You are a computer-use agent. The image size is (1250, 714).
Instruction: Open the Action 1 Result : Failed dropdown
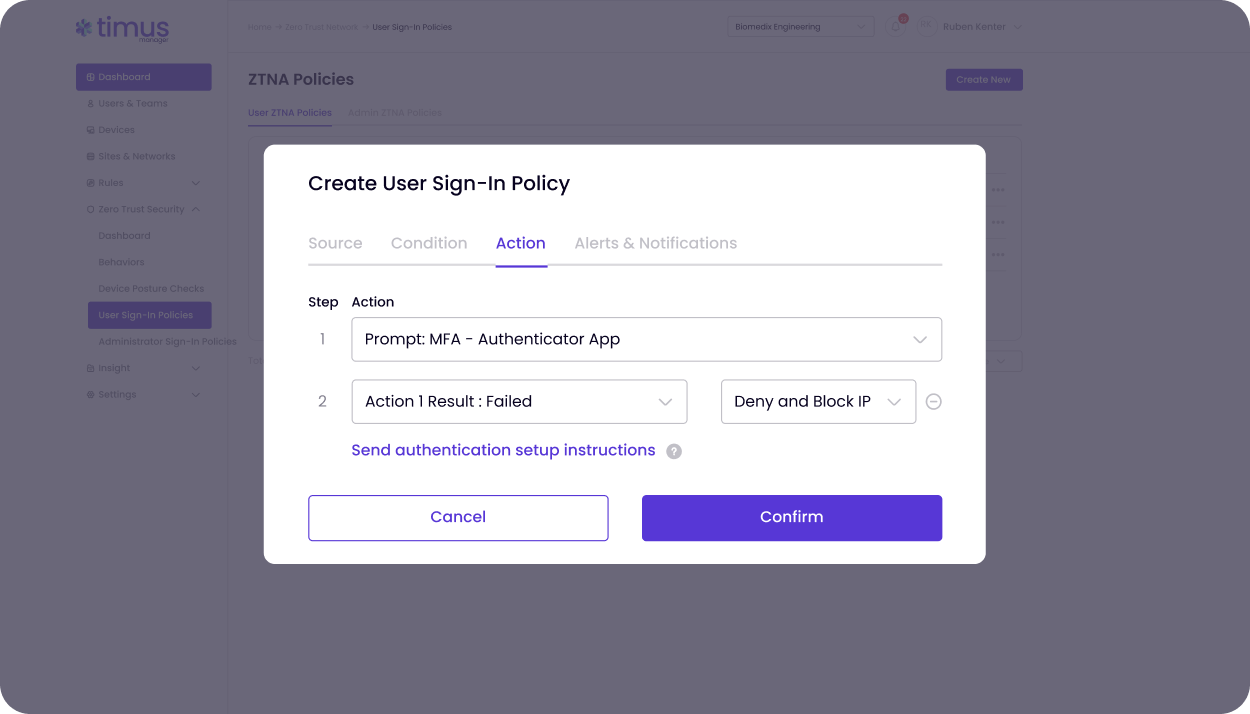519,401
